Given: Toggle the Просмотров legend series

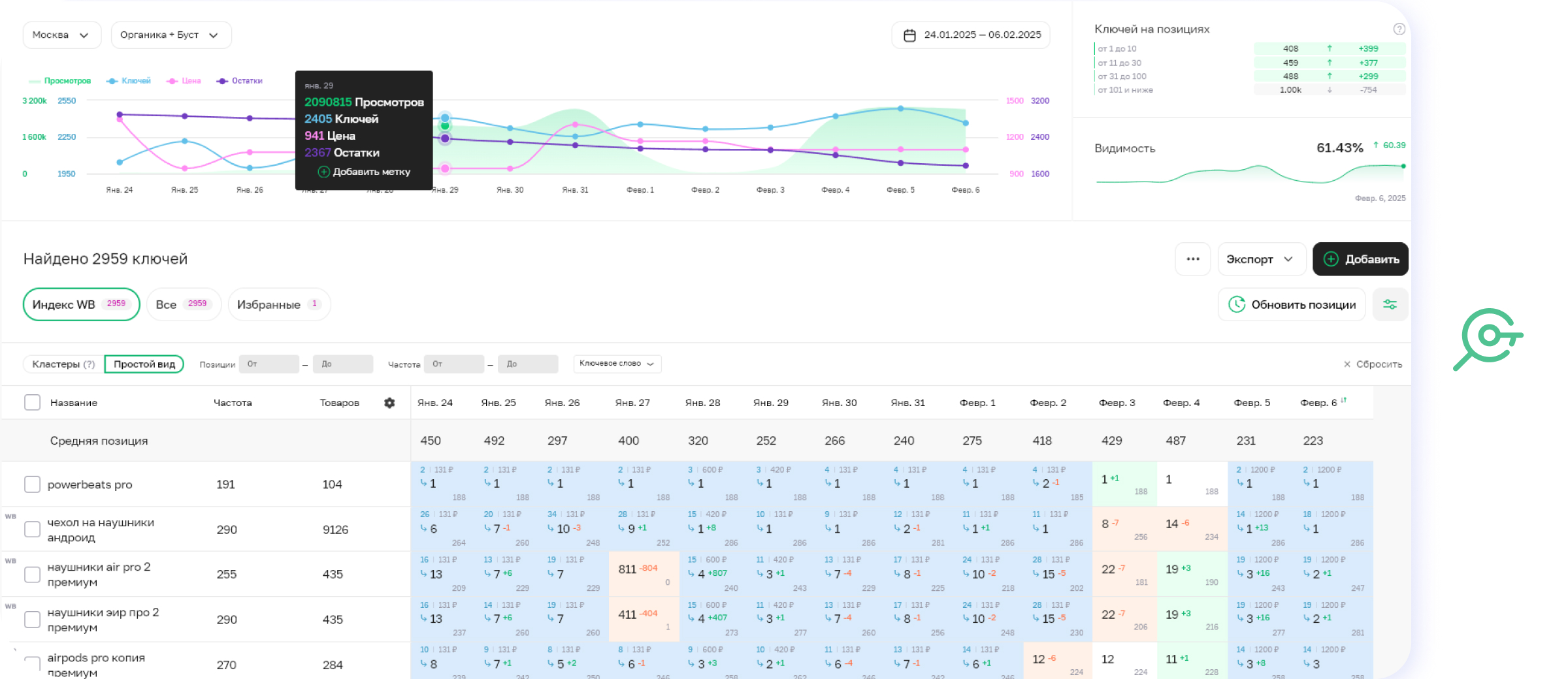Looking at the screenshot, I should 59,81.
